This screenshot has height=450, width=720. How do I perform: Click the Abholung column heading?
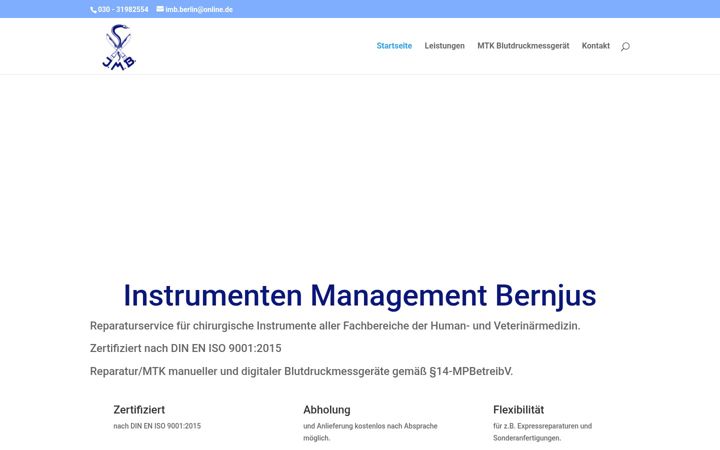326,410
